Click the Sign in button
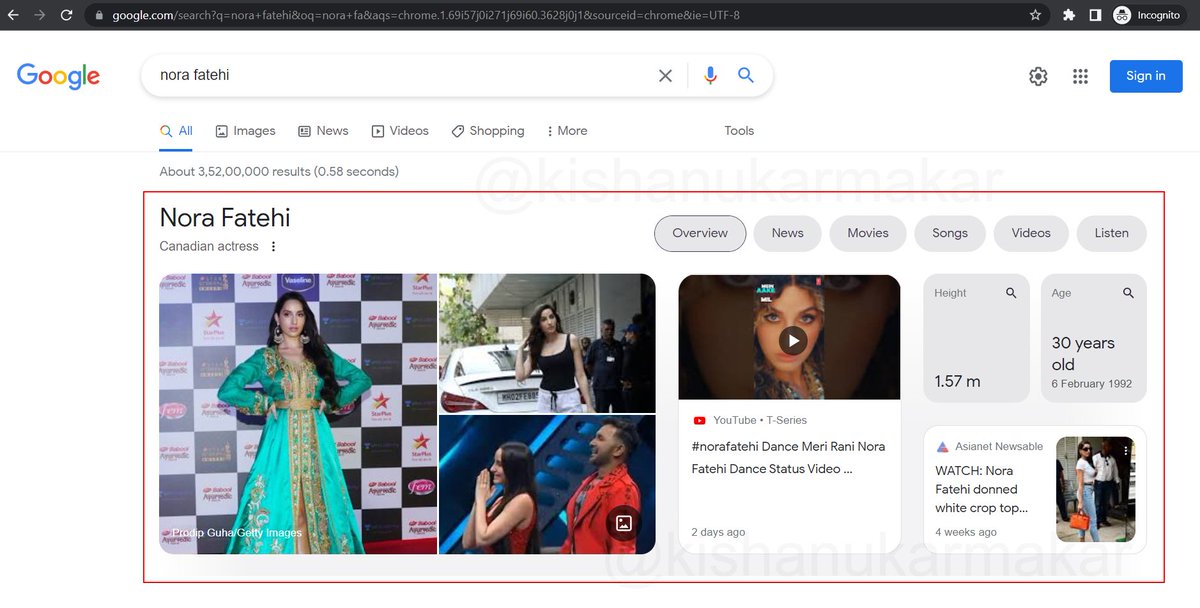Viewport: 1200px width, 608px height. [1146, 76]
